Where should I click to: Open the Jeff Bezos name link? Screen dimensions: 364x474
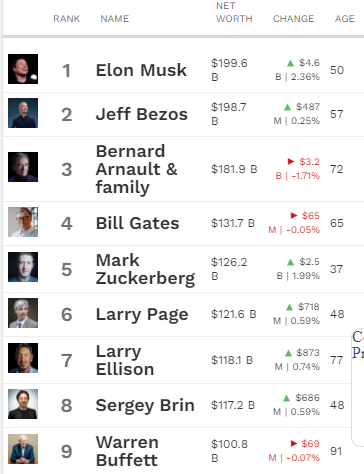coord(142,114)
